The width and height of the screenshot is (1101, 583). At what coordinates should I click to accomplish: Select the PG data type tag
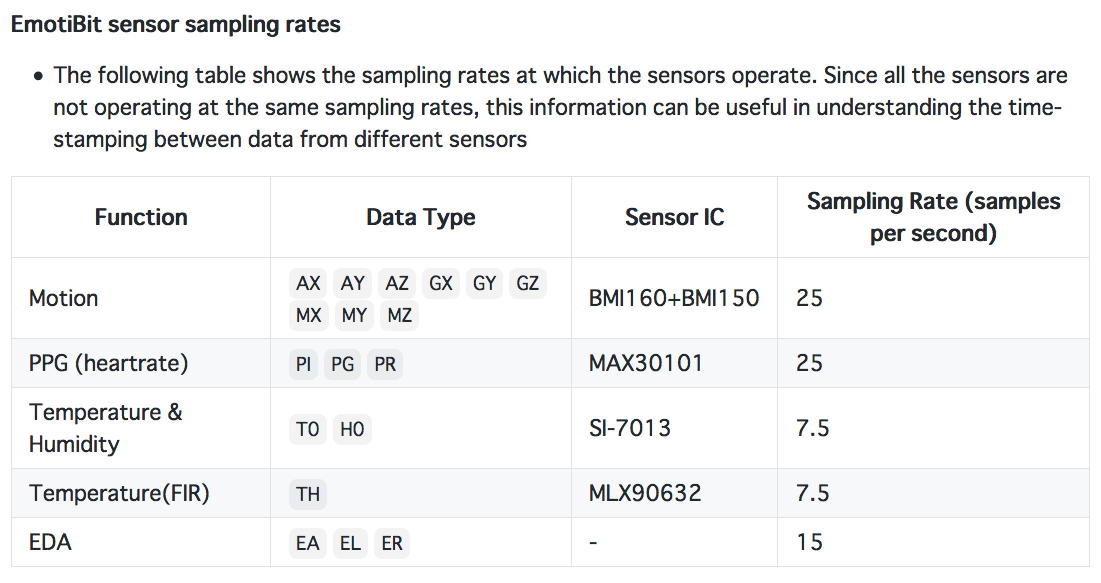(x=343, y=364)
